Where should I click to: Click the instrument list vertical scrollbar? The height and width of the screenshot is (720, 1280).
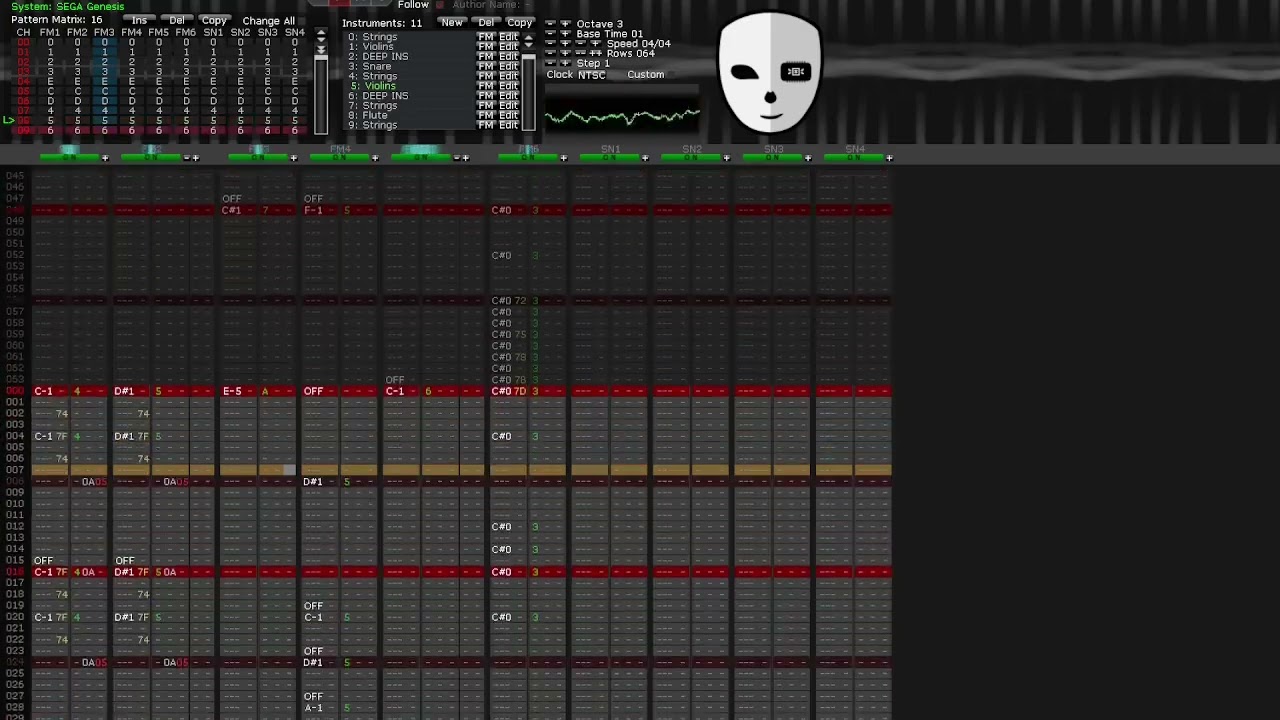[528, 92]
